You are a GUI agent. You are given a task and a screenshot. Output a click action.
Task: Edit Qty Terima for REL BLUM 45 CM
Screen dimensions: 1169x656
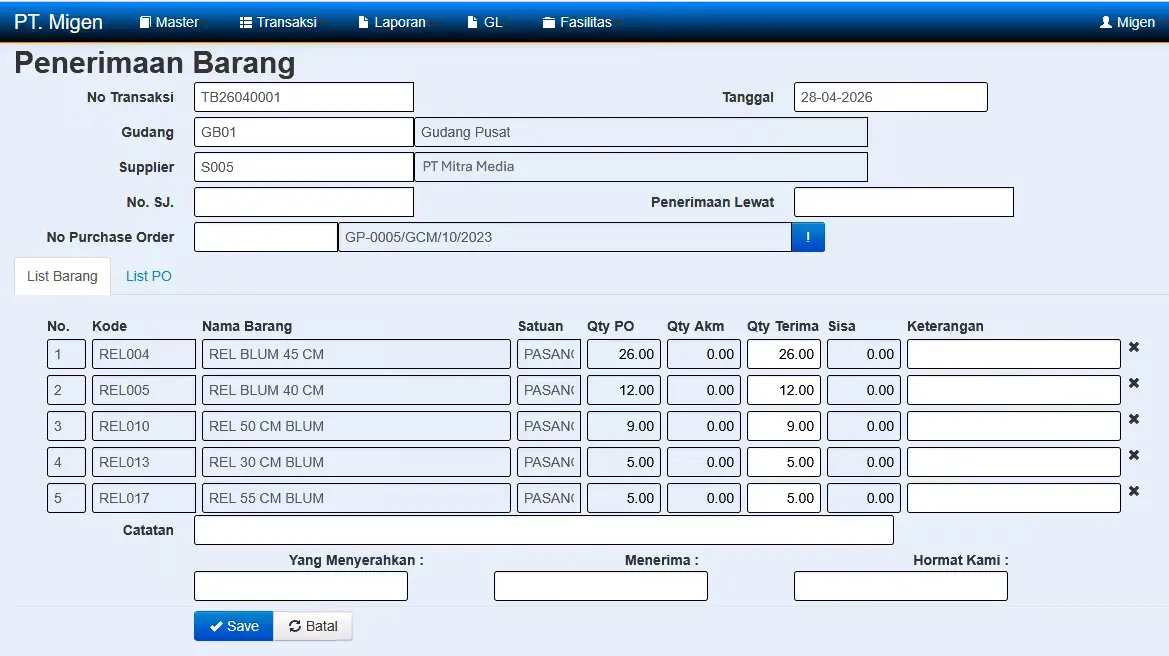coord(784,354)
